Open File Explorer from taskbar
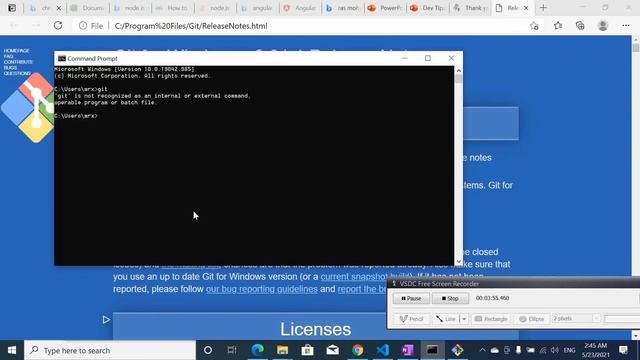Viewport: 640px width, 360px height. point(282,350)
